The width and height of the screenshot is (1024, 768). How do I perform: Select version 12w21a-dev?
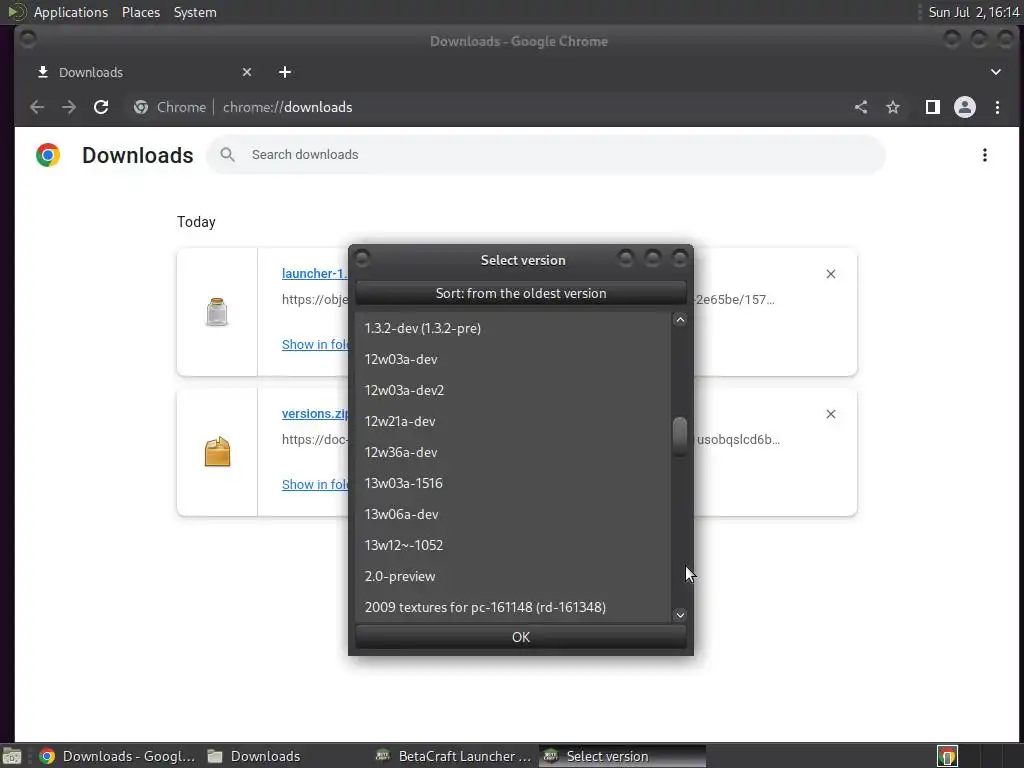point(513,421)
